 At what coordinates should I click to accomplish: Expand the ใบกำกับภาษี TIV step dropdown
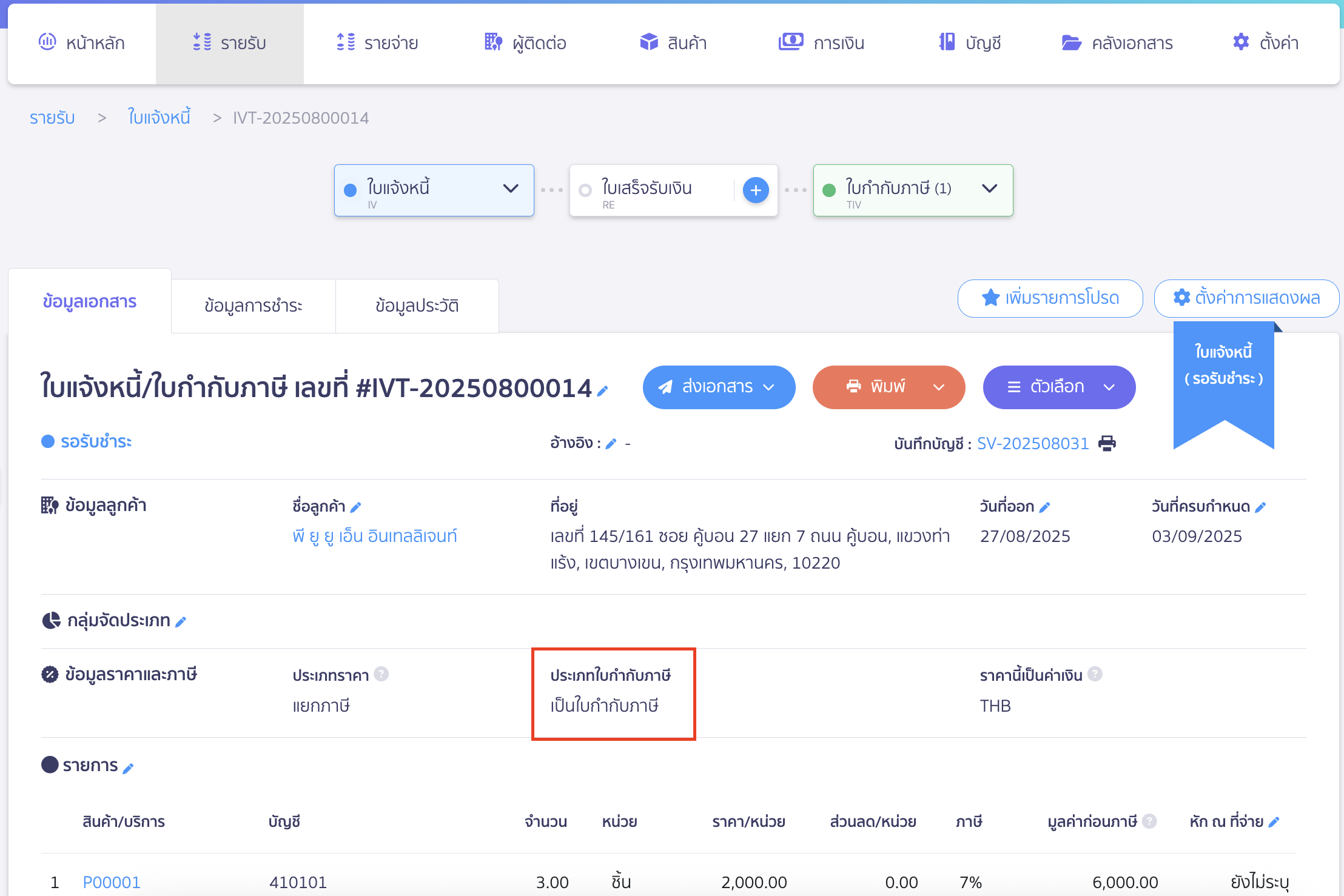989,189
